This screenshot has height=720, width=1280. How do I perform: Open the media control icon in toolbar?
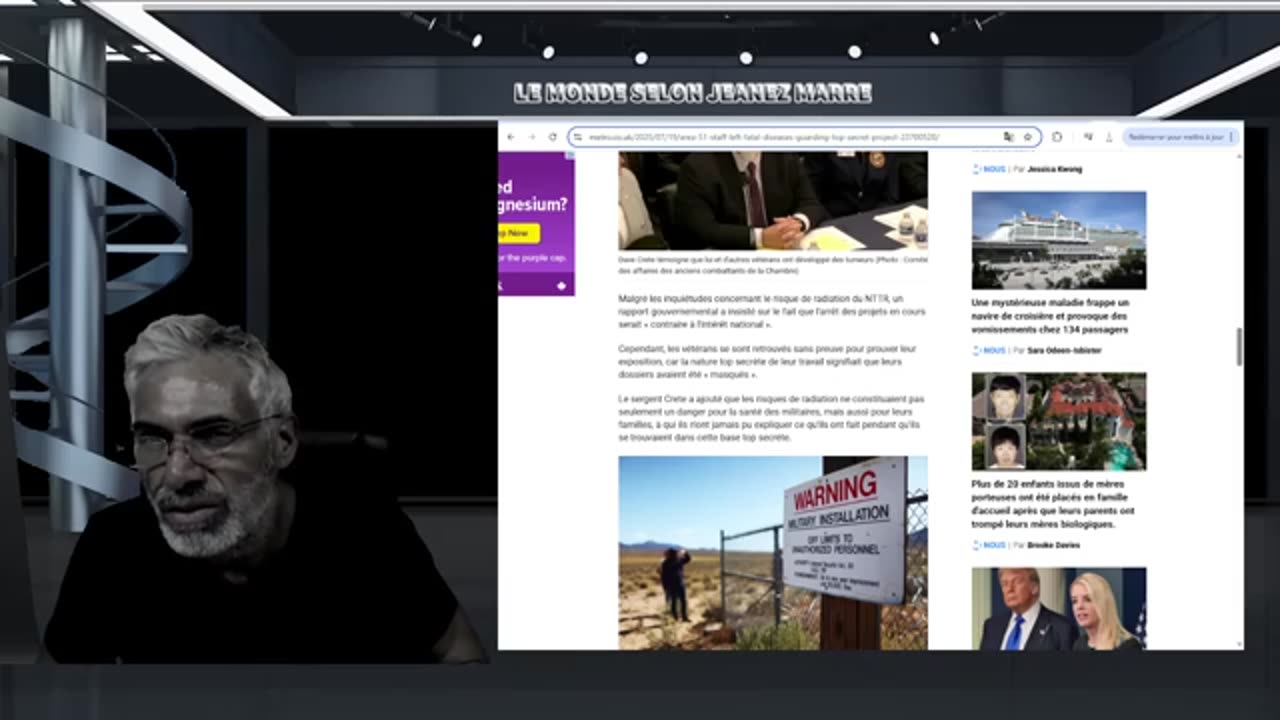coord(1088,137)
